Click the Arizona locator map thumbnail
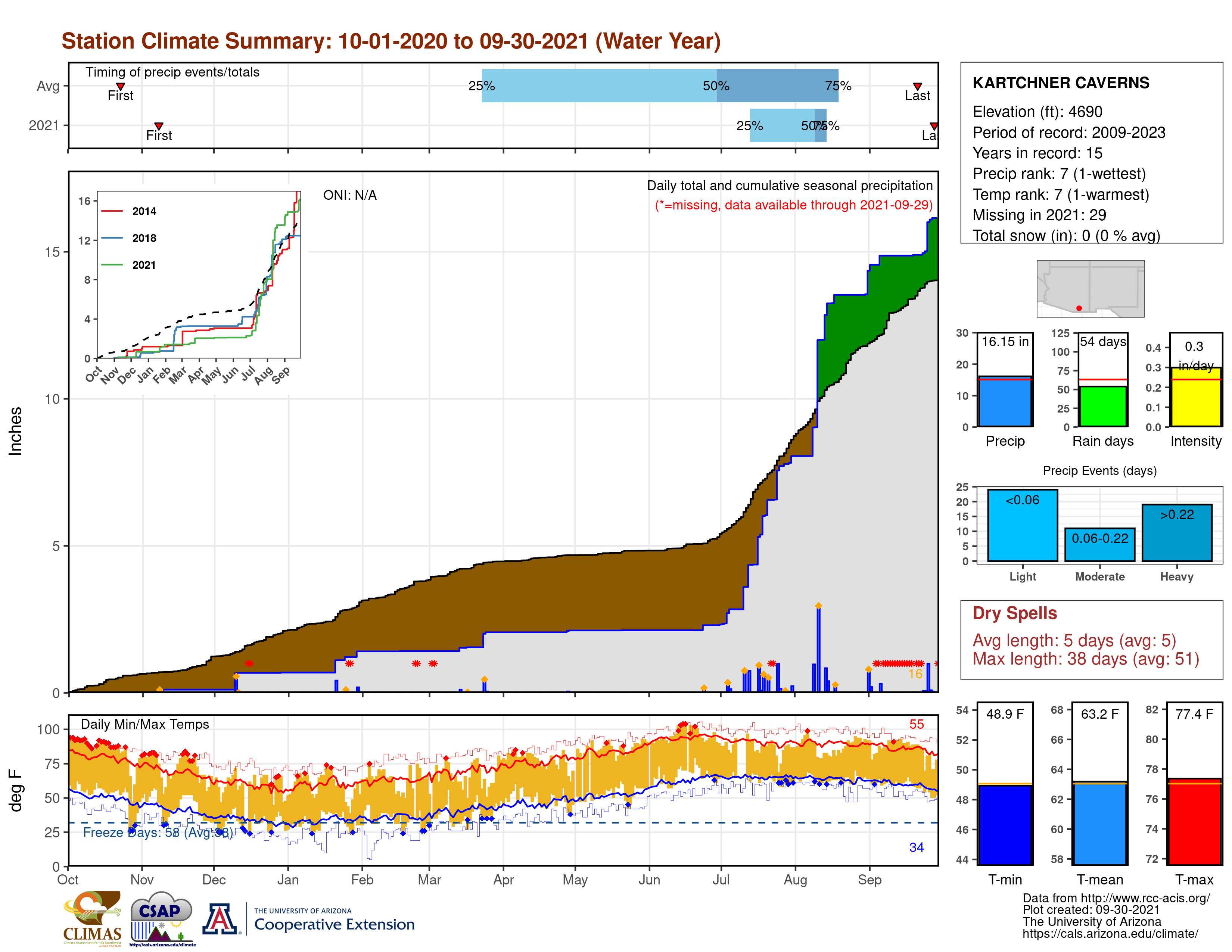 click(x=1091, y=288)
